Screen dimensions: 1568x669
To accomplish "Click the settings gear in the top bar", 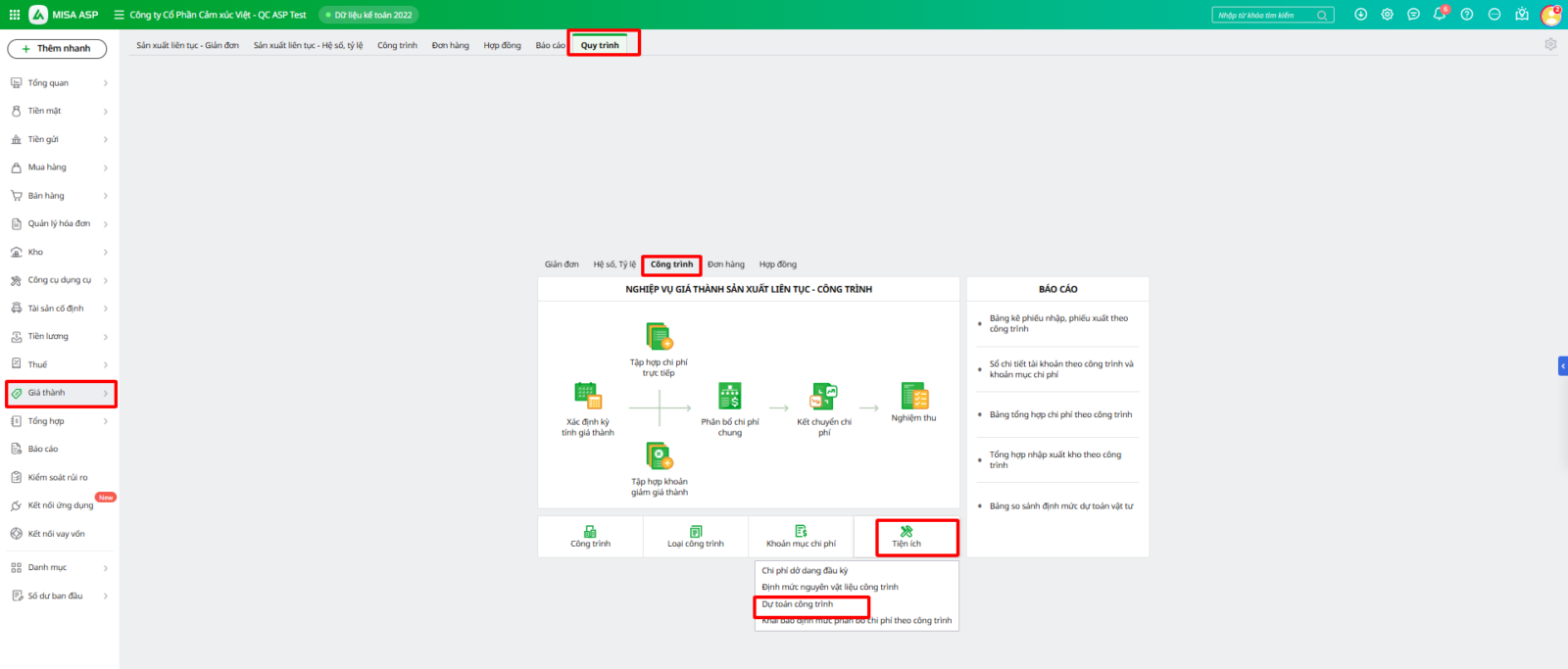I will (1387, 15).
